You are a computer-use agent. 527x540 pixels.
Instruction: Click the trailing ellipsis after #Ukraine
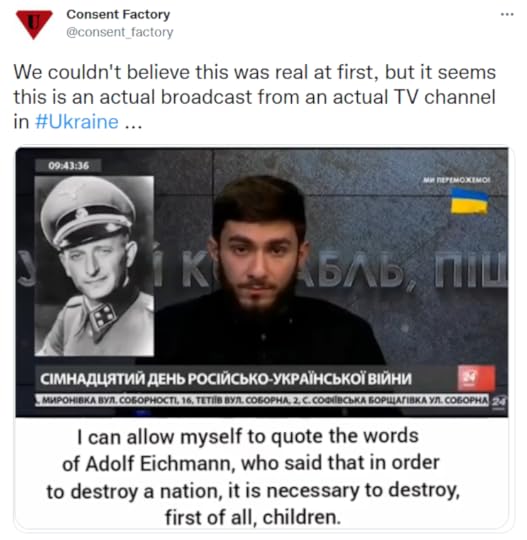pyautogui.click(x=133, y=125)
